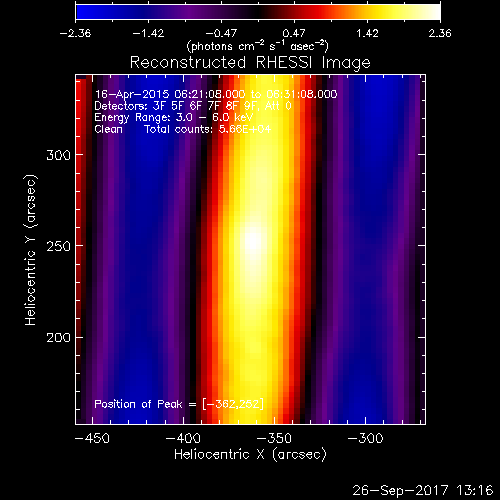Viewport: 500px width, 500px height.
Task: Click the word 'Clean' in the annotation
Action: [108, 129]
